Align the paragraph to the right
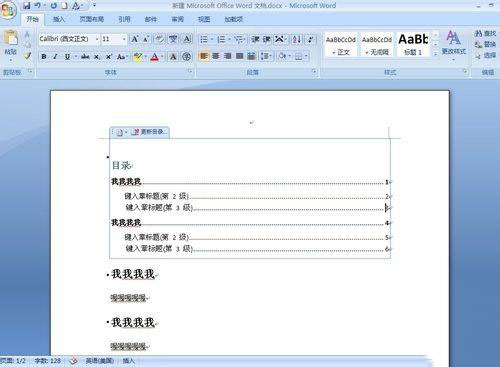 (x=227, y=56)
